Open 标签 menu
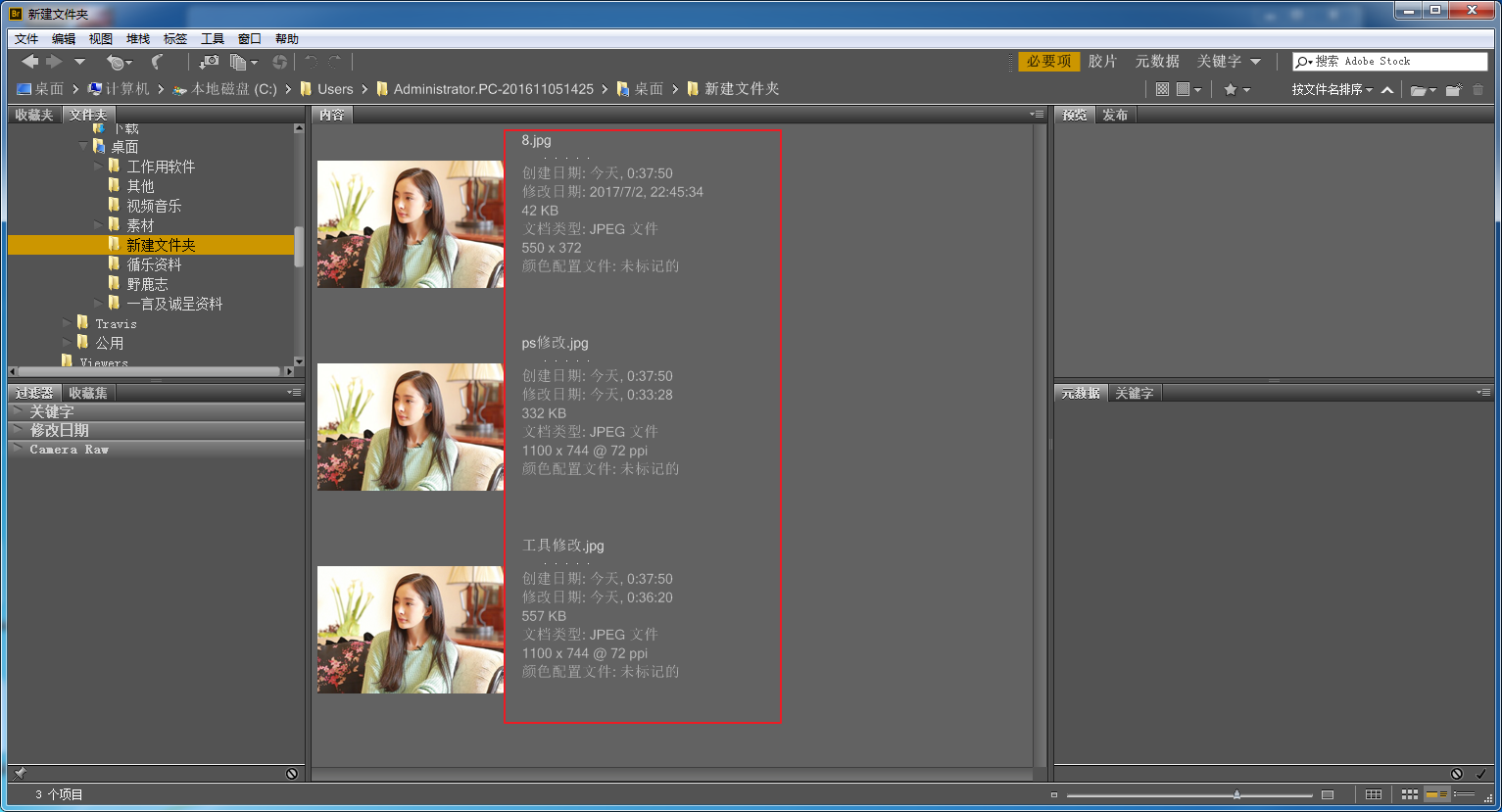The image size is (1502, 812). [x=175, y=39]
